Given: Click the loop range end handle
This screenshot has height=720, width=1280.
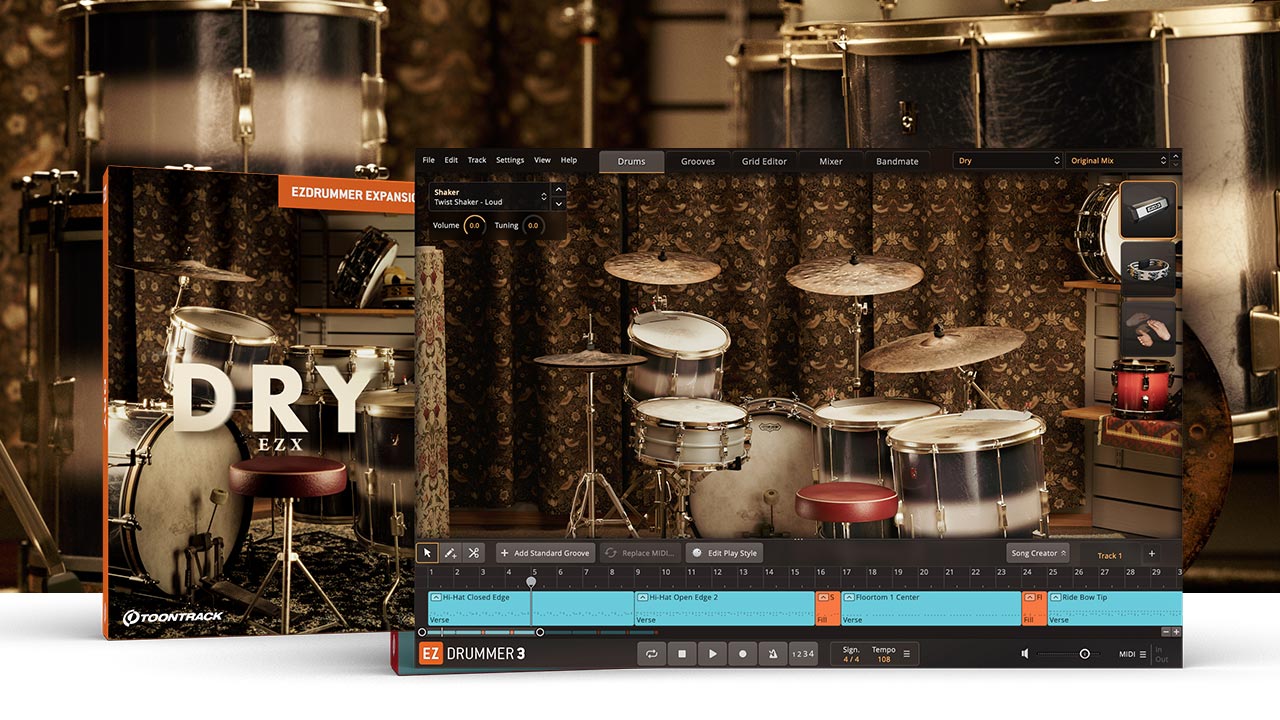Looking at the screenshot, I should [x=540, y=632].
